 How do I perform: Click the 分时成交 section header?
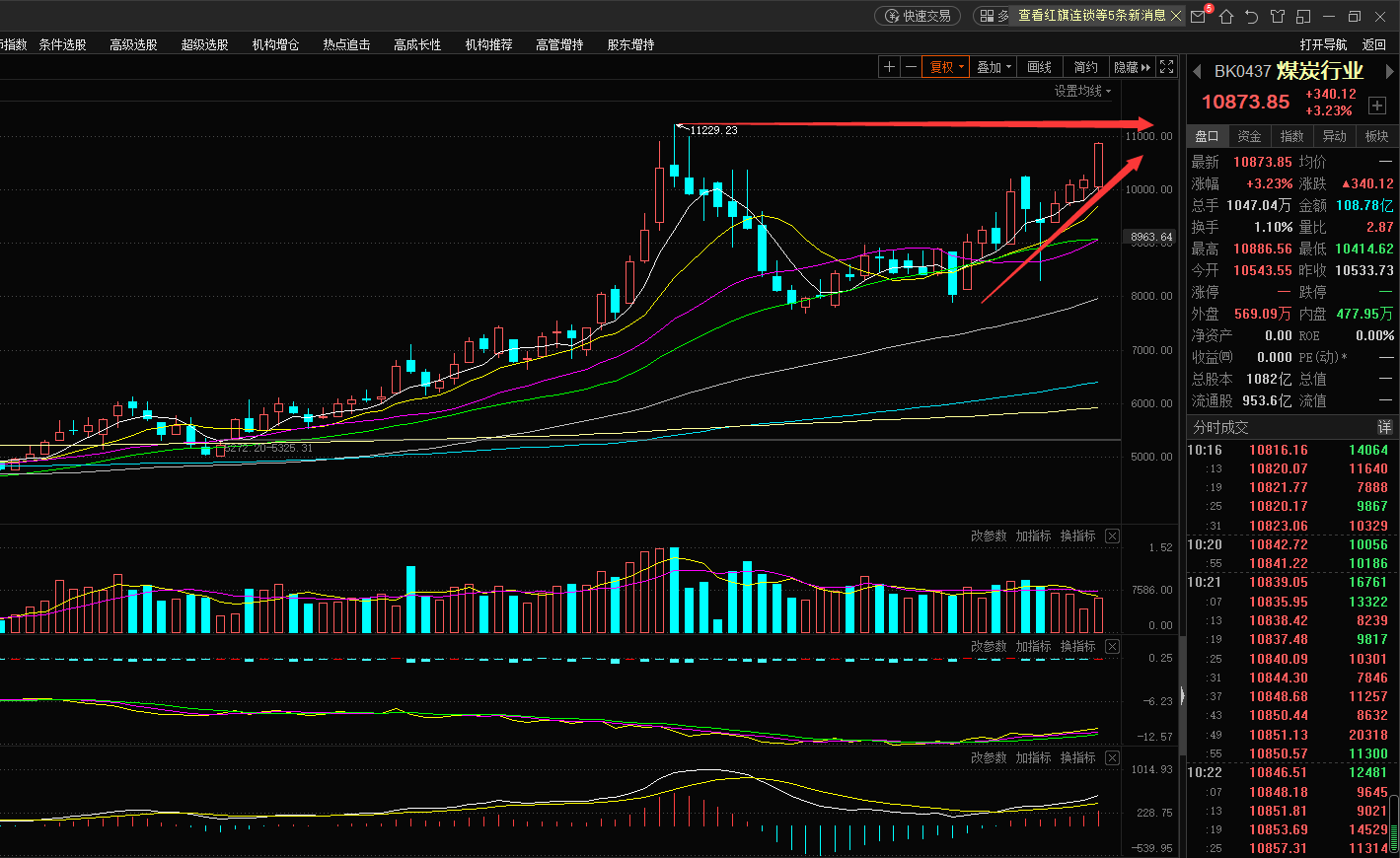[x=1221, y=427]
